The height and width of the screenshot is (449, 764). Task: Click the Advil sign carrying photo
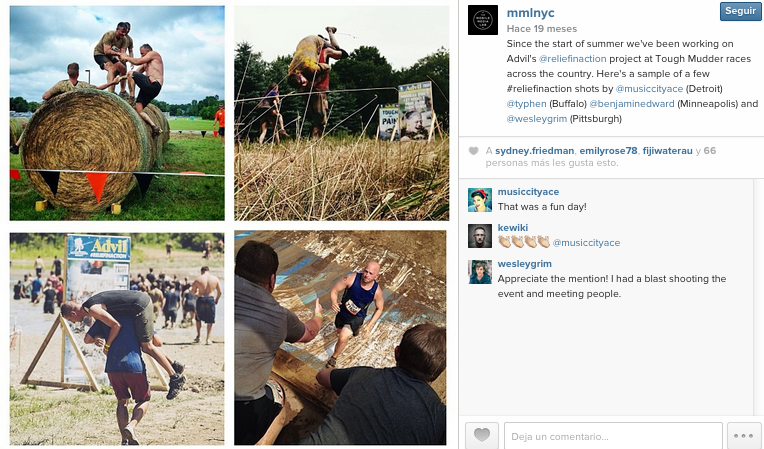[117, 339]
